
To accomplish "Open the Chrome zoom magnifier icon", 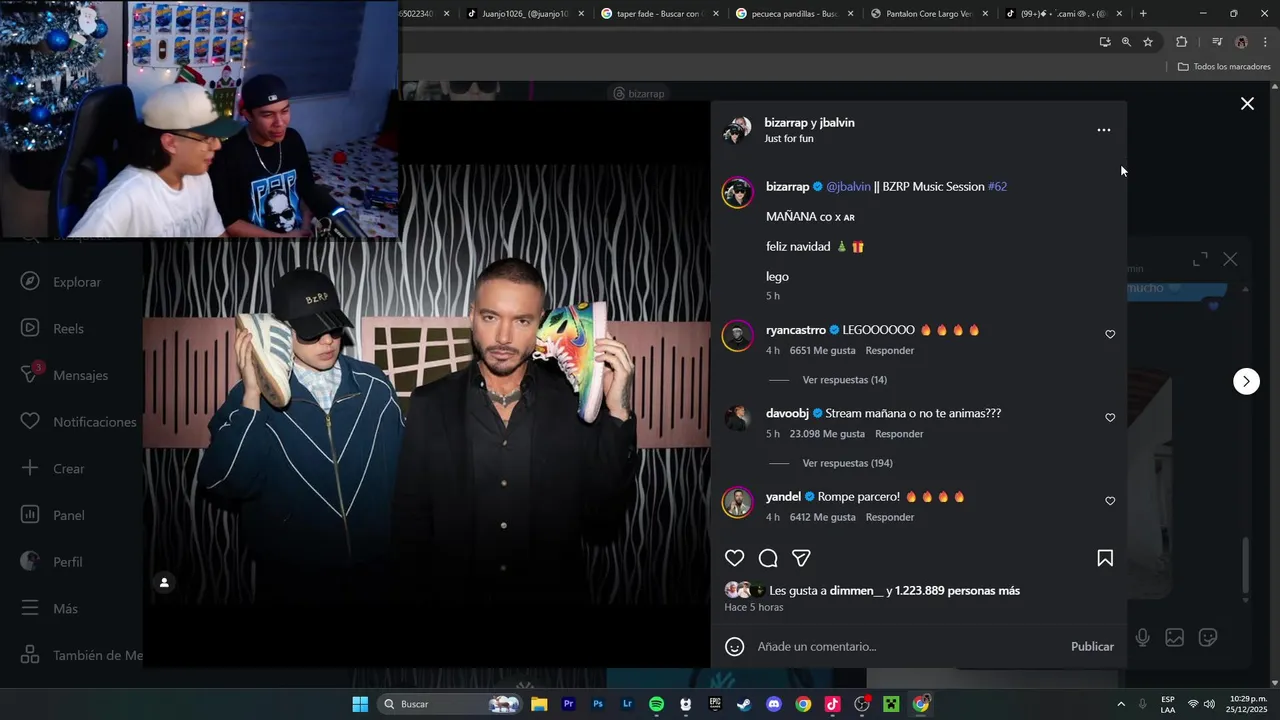I will click(x=1126, y=42).
